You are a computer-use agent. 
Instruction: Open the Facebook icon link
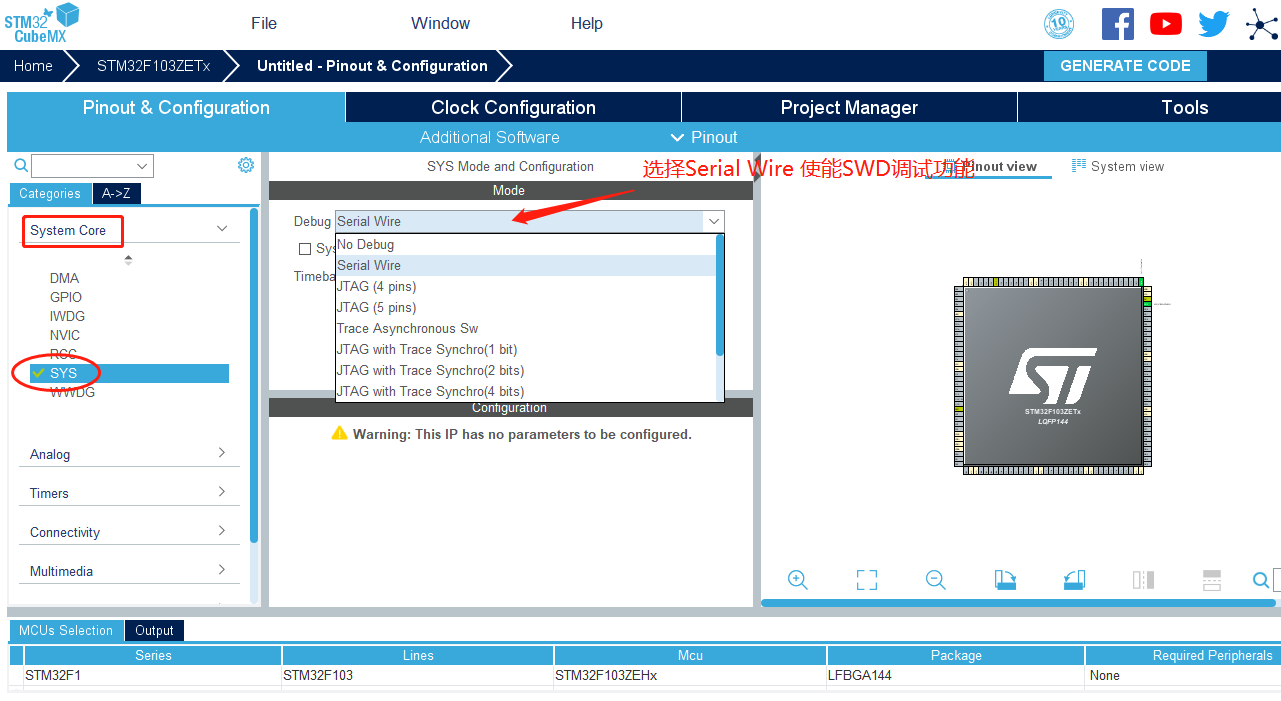[1118, 24]
